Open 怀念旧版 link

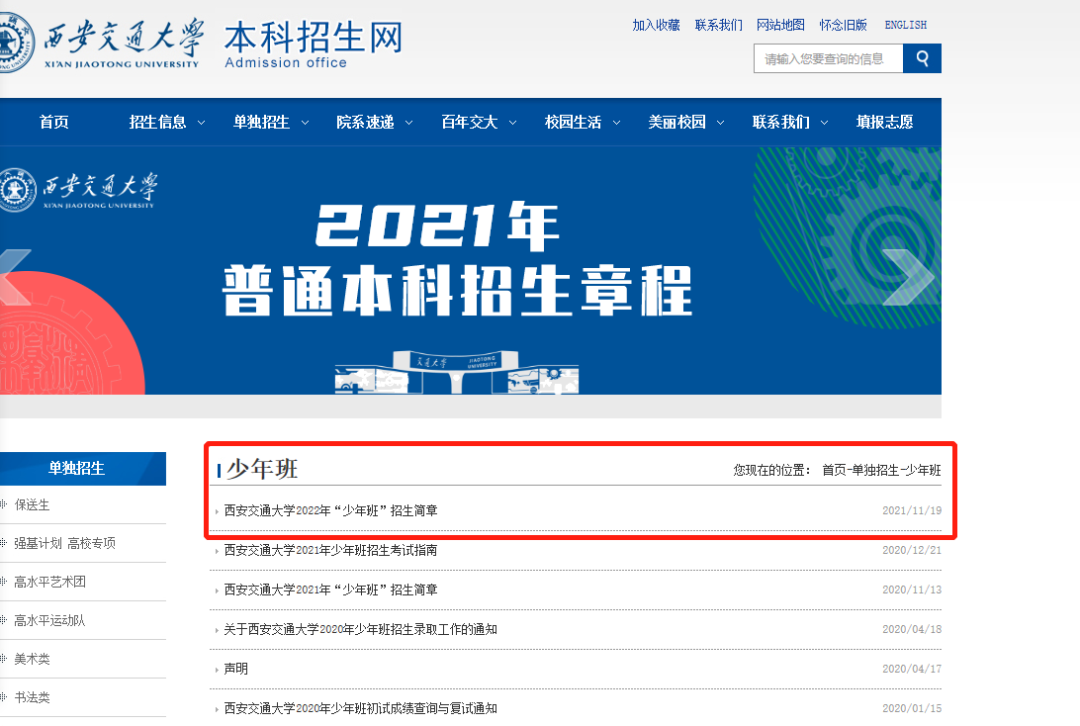click(843, 25)
